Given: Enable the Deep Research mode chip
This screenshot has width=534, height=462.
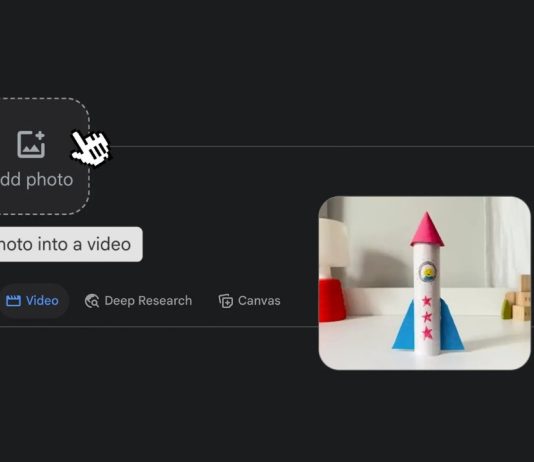Looking at the screenshot, I should pyautogui.click(x=138, y=301).
